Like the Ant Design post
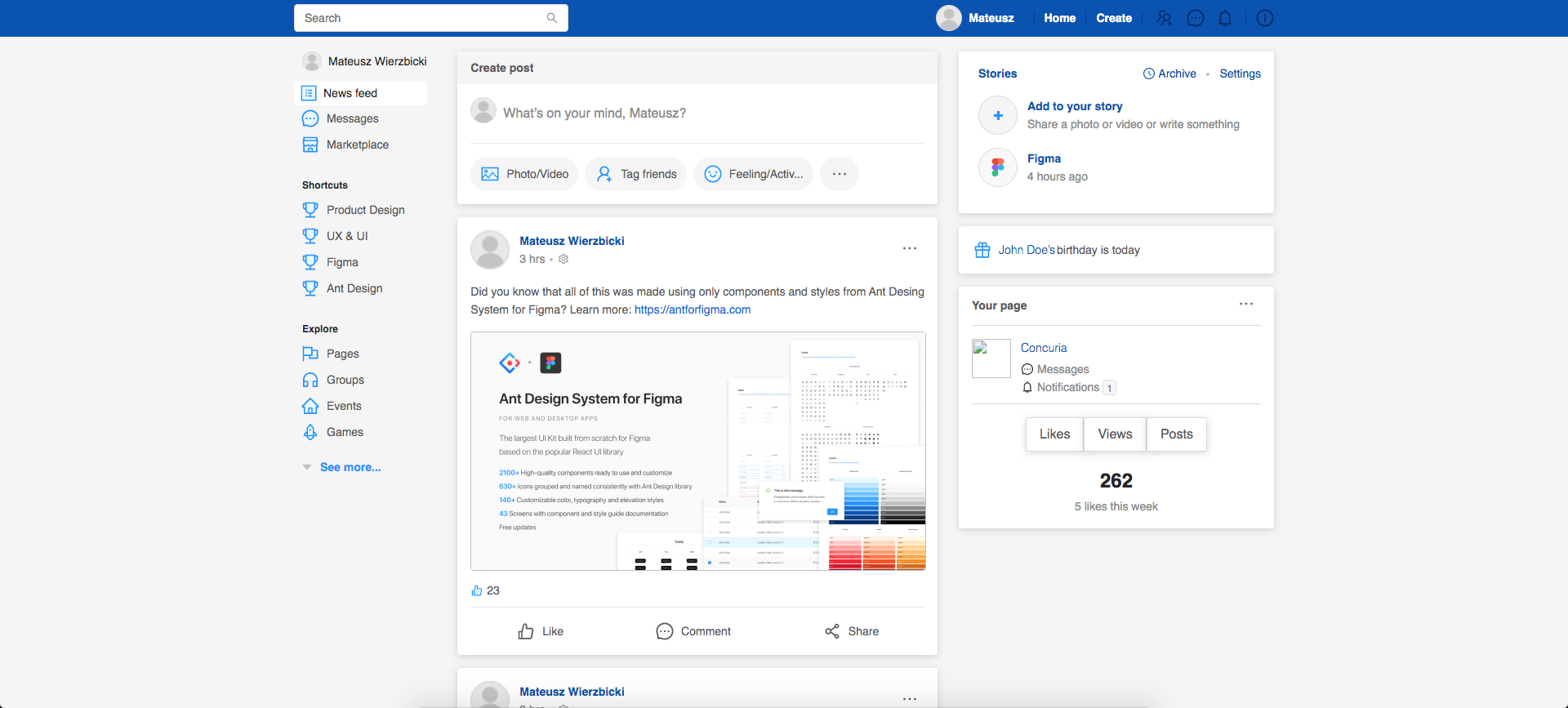Viewport: 1568px width, 708px height. point(541,631)
